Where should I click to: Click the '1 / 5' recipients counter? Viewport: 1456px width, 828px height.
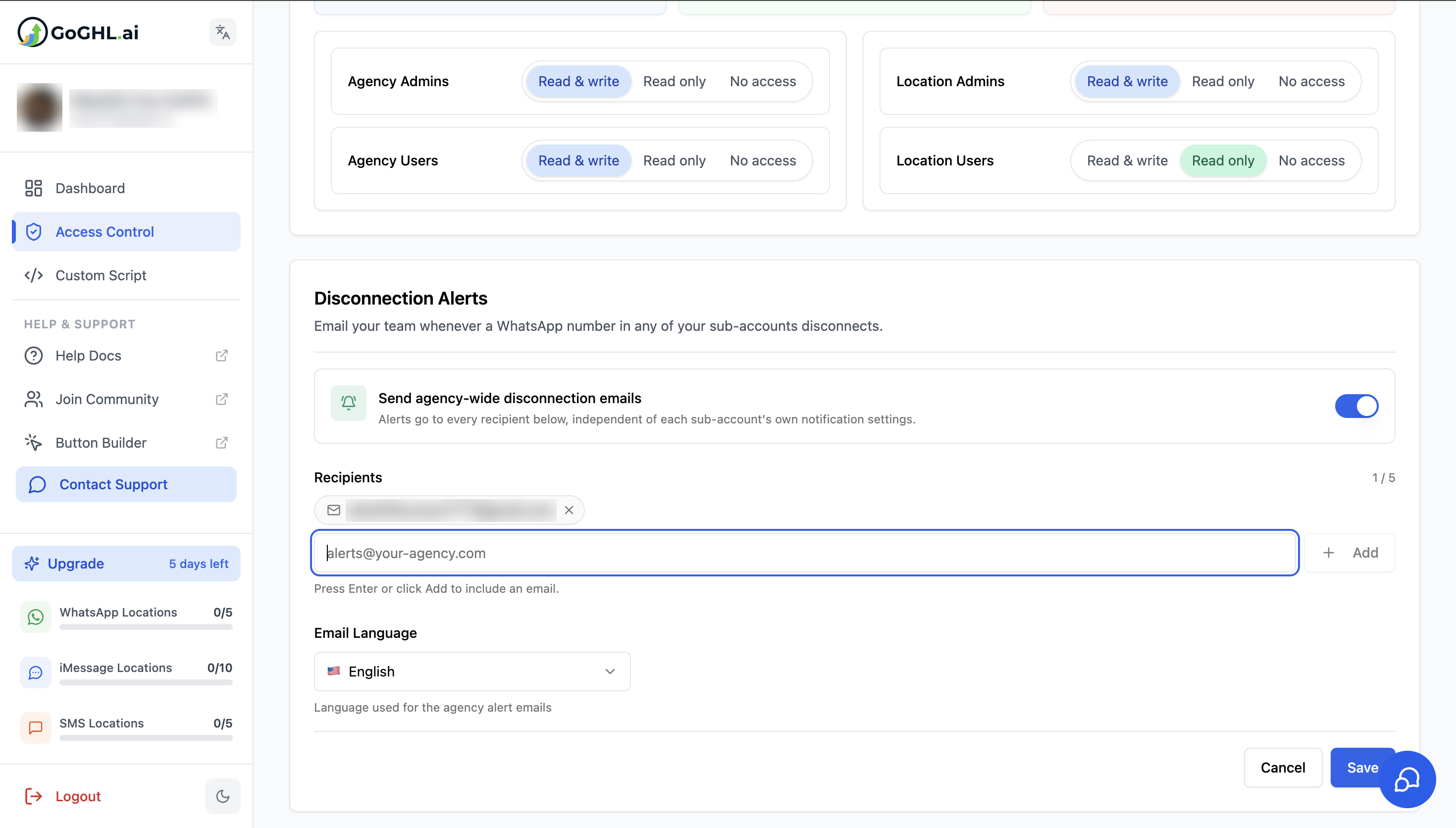(1384, 478)
